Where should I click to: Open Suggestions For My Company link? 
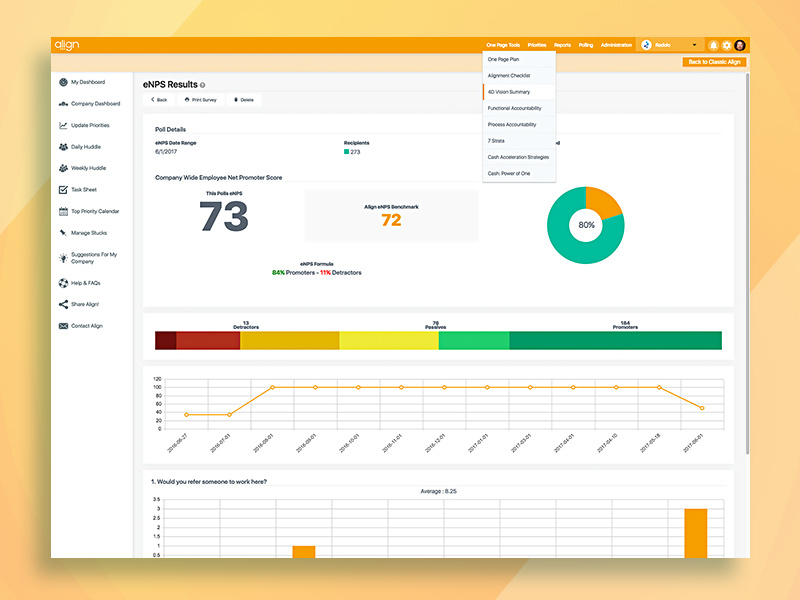(94, 258)
